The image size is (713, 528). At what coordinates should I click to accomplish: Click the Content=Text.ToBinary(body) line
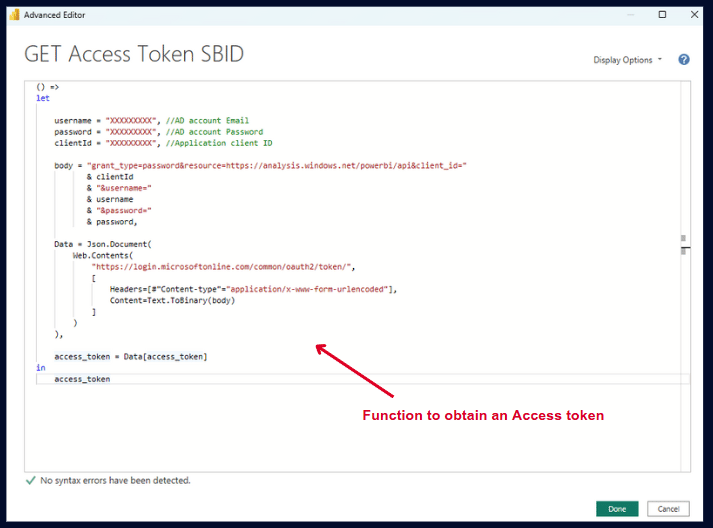[172, 301]
